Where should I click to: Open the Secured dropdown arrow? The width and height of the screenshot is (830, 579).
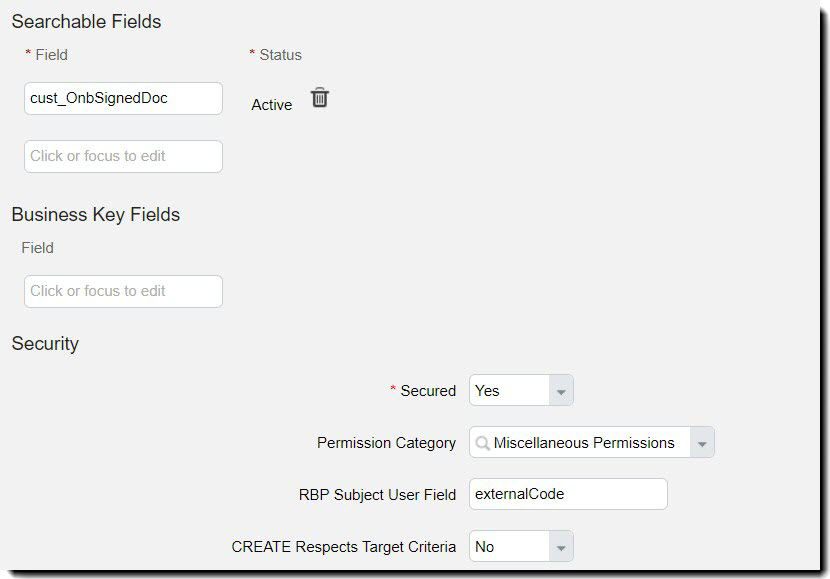[x=561, y=391]
